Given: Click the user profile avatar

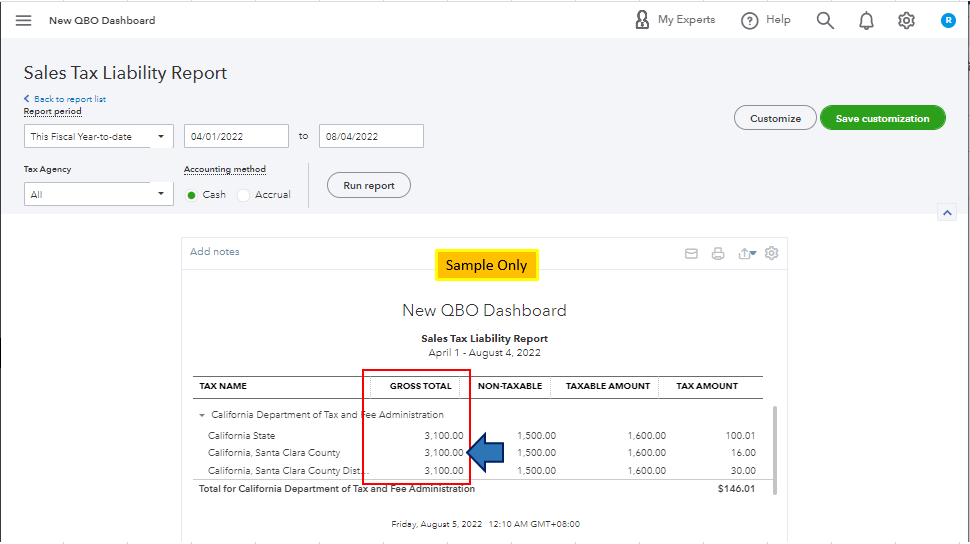Looking at the screenshot, I should (948, 20).
